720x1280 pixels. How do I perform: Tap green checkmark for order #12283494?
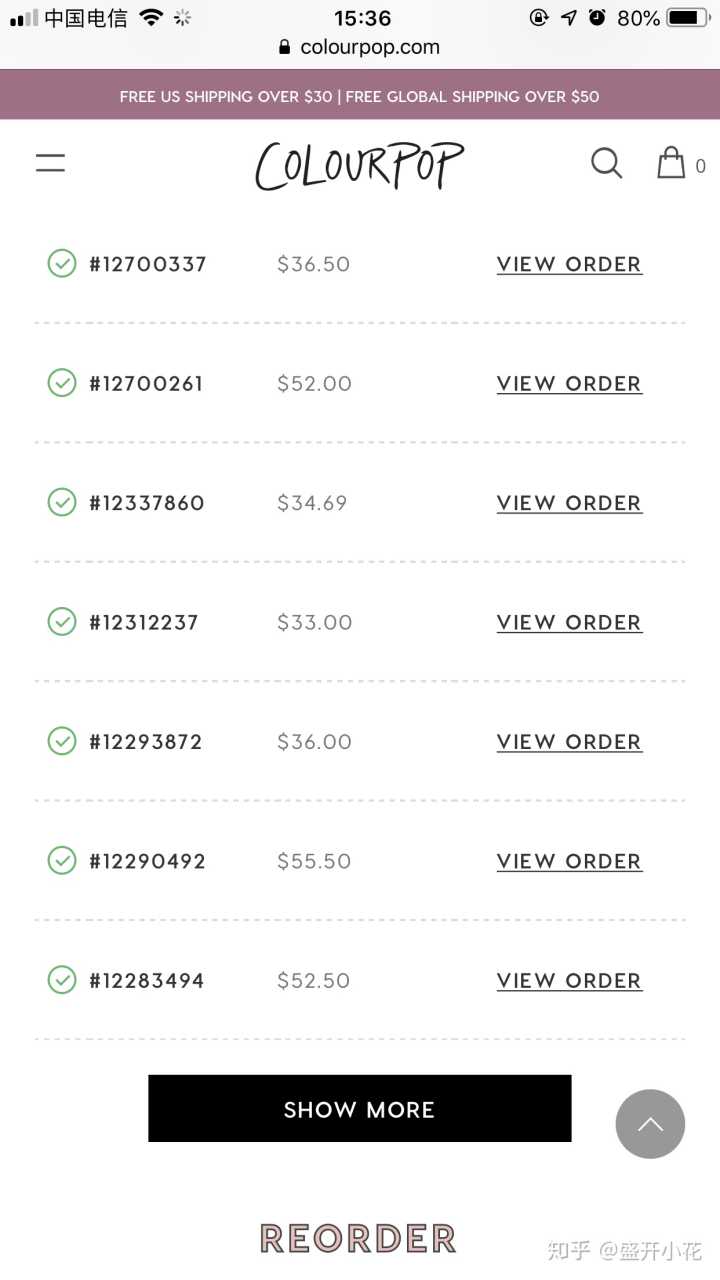pyautogui.click(x=62, y=980)
